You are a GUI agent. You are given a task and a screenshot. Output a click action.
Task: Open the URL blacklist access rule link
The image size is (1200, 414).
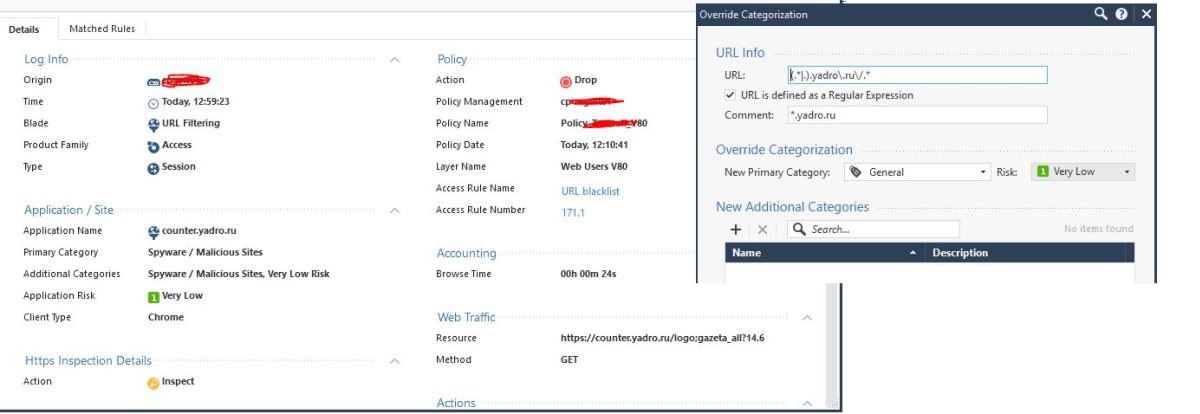tap(591, 191)
